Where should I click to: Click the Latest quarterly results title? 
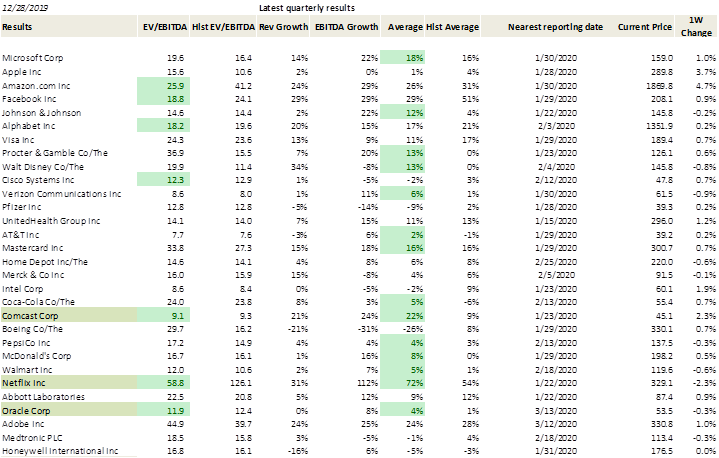point(307,8)
